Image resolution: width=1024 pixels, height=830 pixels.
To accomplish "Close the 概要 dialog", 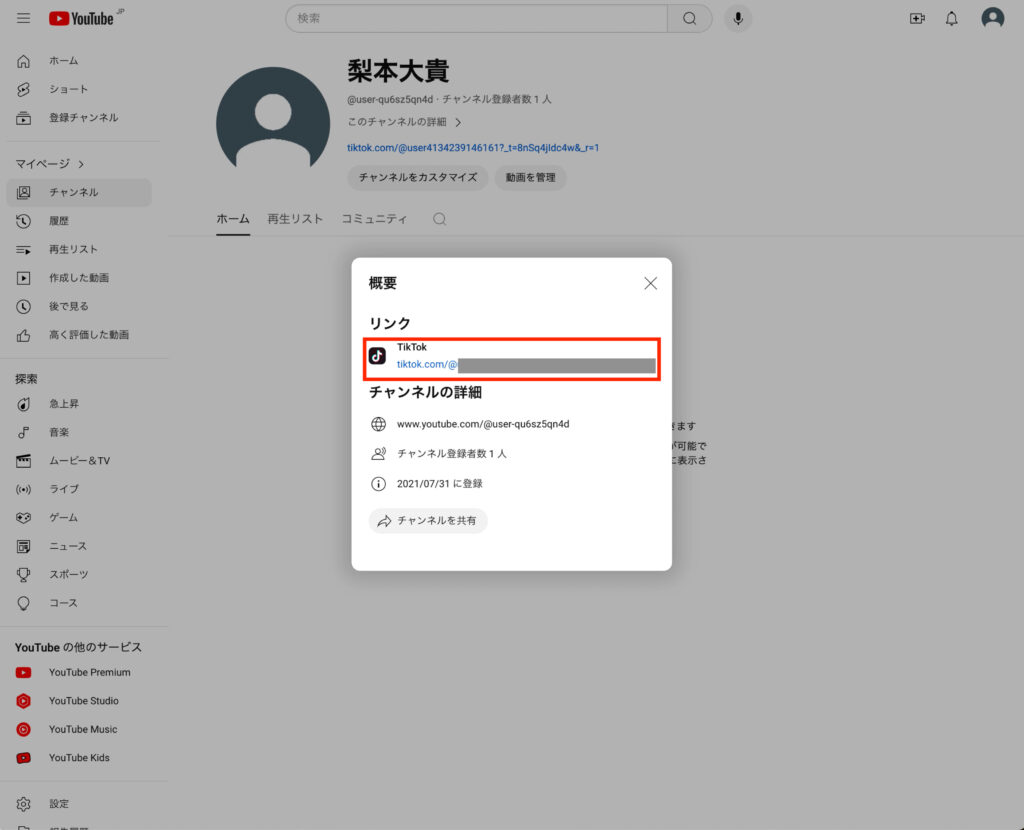I will [650, 283].
